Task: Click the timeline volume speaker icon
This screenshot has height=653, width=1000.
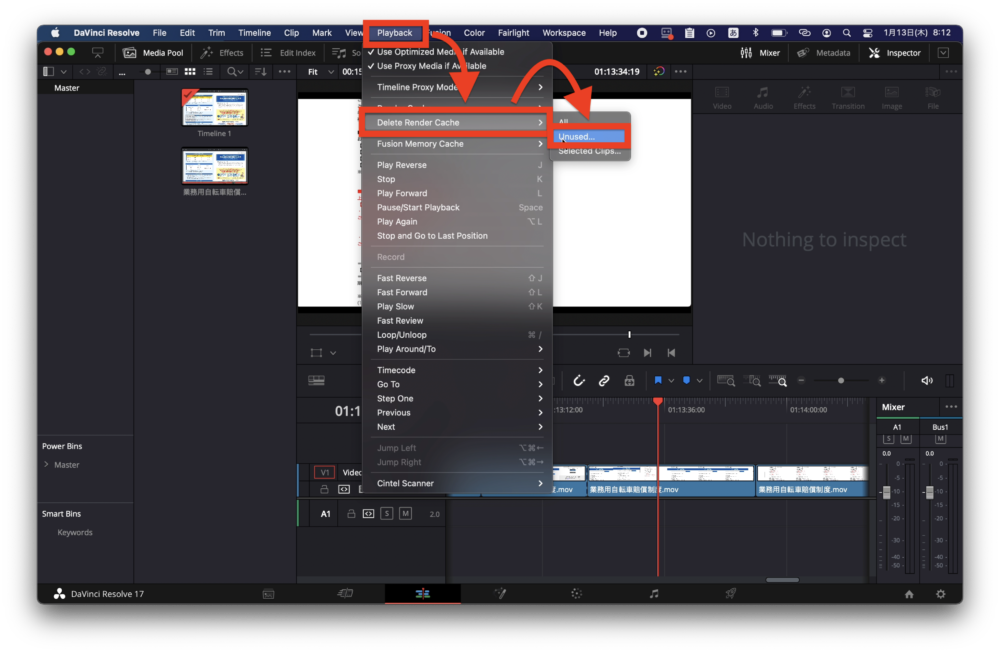Action: coord(927,381)
